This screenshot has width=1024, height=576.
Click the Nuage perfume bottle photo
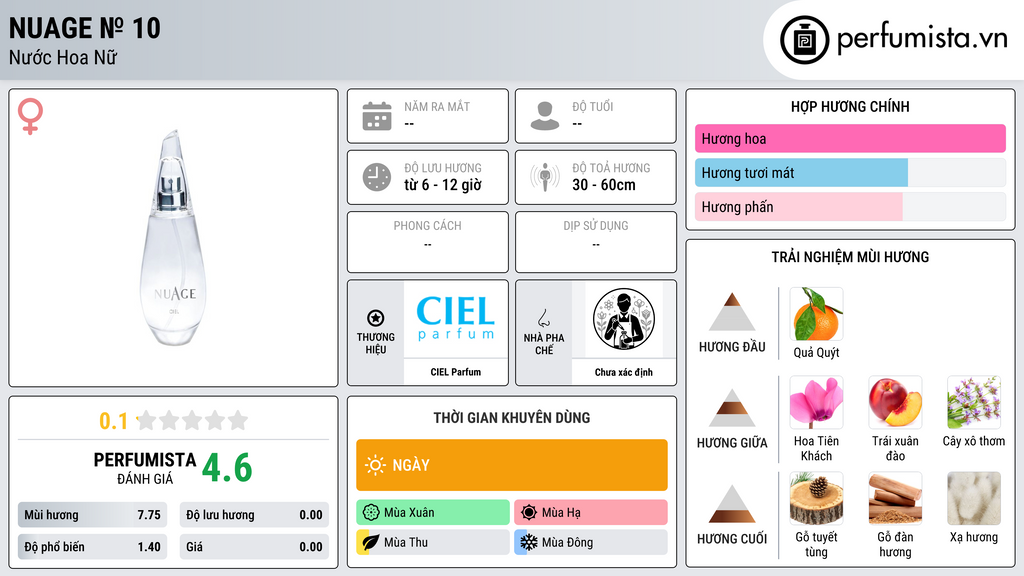point(174,238)
